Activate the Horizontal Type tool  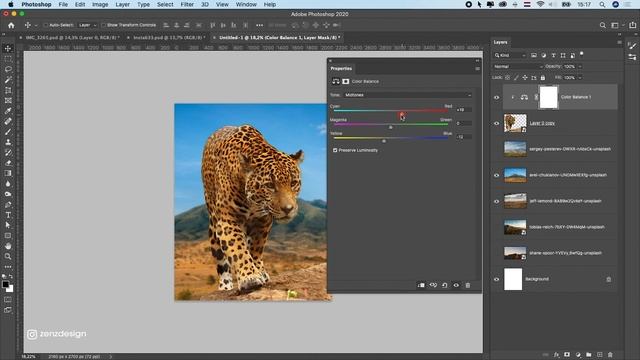click(8, 215)
